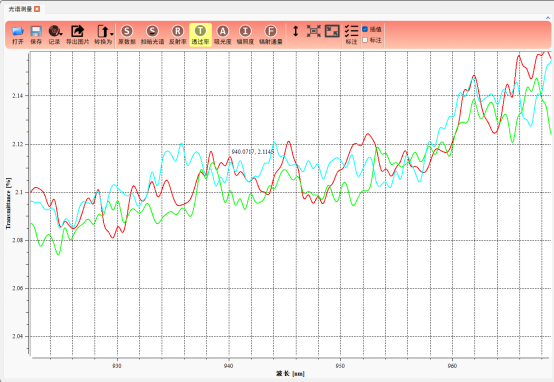Click the vertical auto-scale arrow icon

[296, 31]
